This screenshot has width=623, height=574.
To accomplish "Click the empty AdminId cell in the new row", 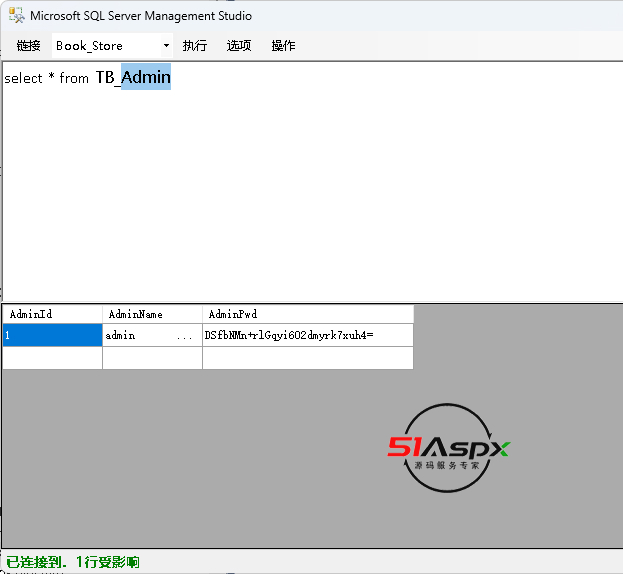I will [52, 358].
